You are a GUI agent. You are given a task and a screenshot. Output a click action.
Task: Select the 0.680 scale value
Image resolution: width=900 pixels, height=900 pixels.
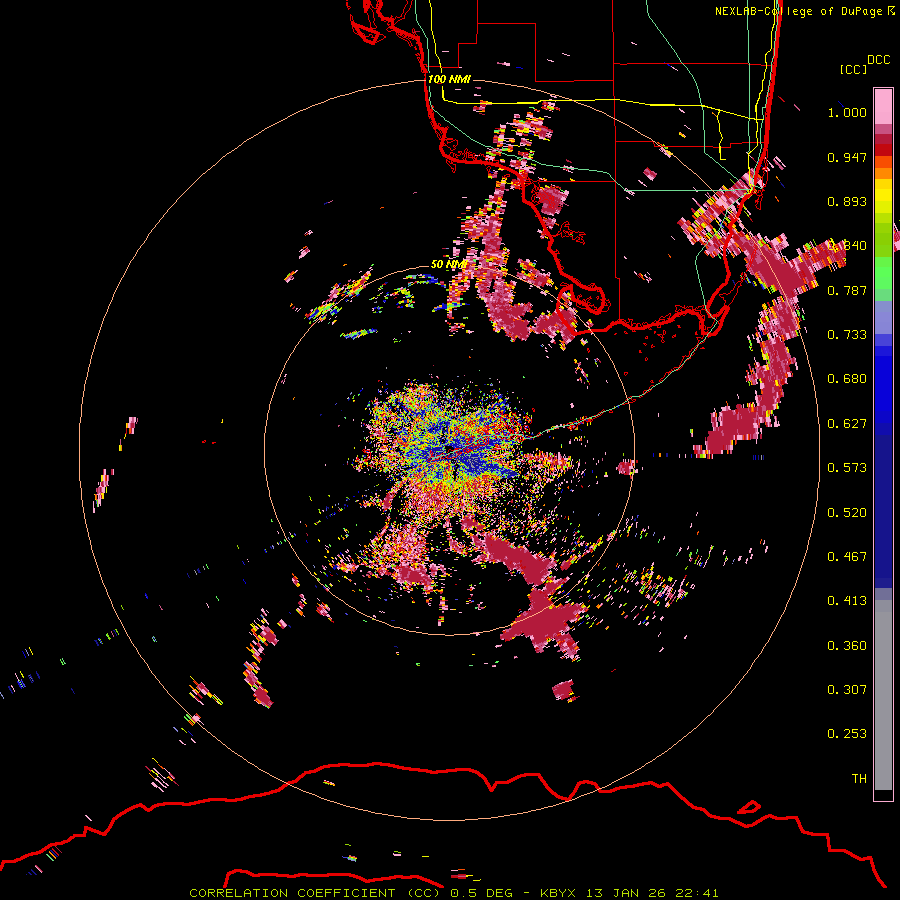847,379
